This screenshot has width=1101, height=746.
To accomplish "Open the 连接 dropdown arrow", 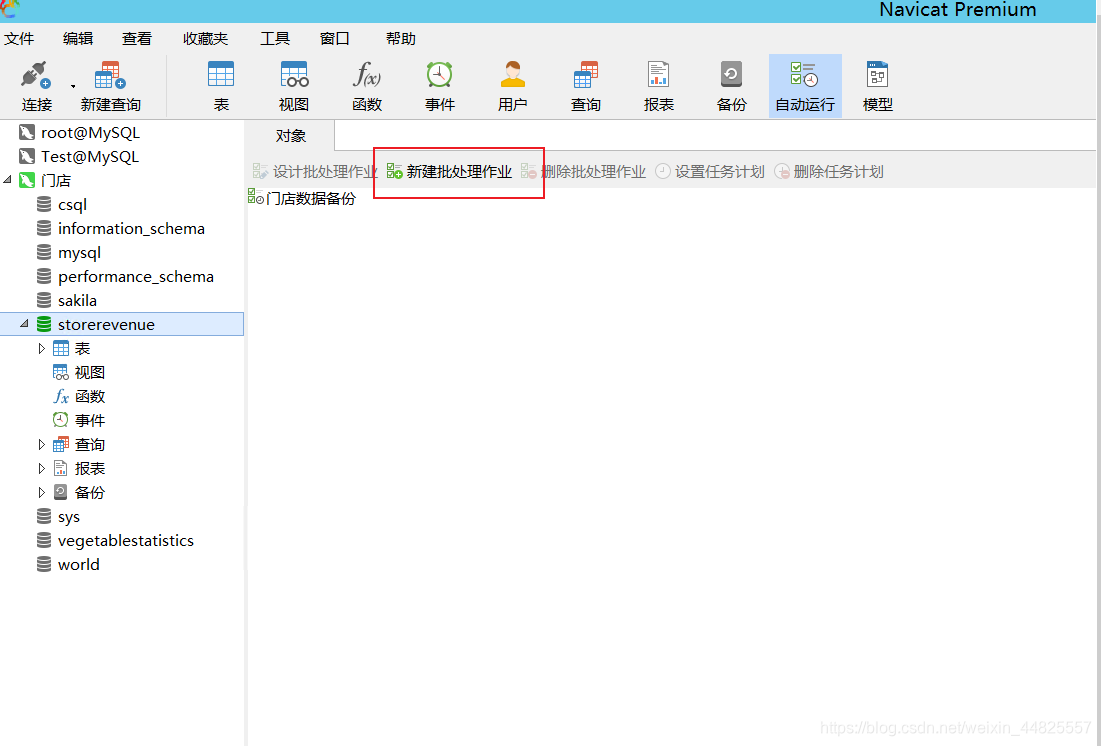I will pyautogui.click(x=73, y=86).
